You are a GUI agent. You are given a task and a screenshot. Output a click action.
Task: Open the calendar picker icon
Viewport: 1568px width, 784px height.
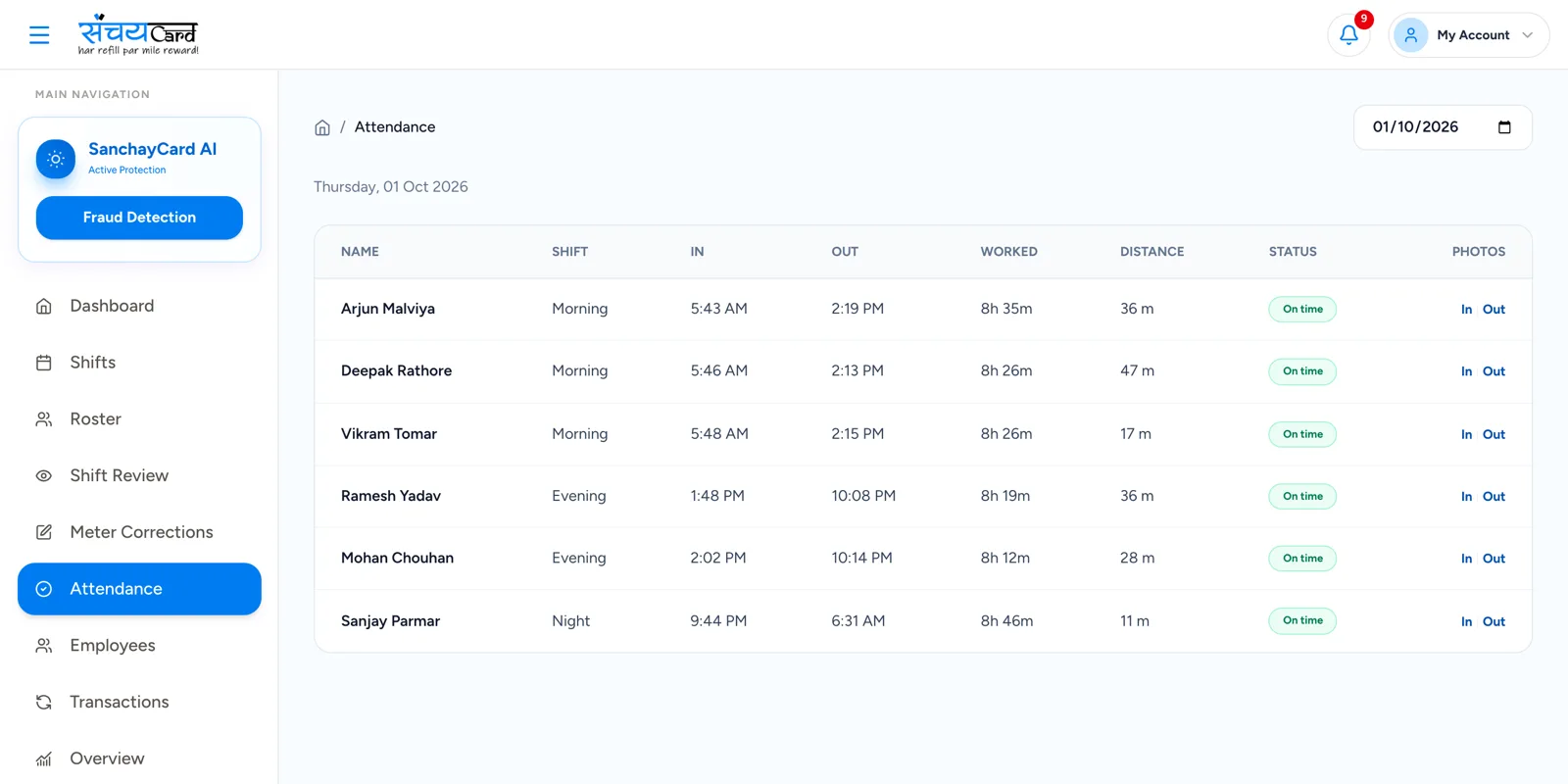click(x=1504, y=127)
